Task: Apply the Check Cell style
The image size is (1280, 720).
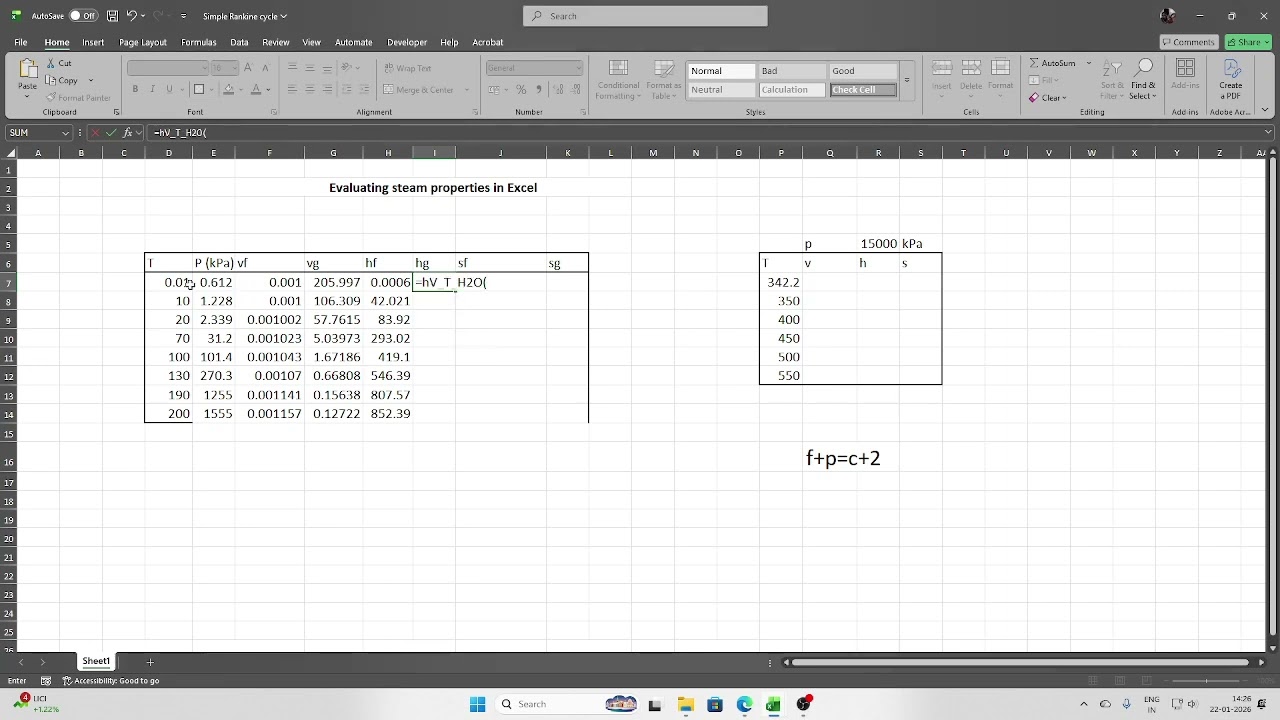Action: tap(863, 90)
